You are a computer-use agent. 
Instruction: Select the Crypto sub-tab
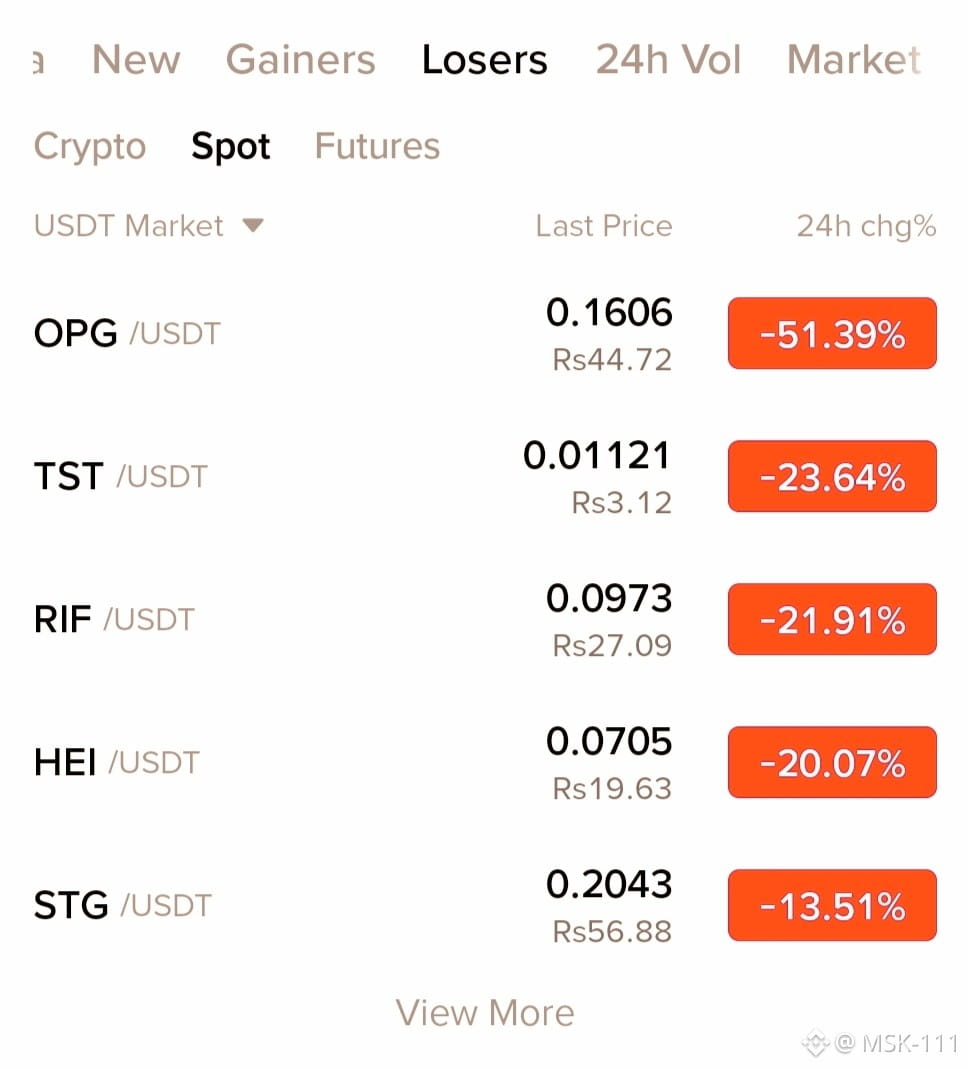[x=90, y=146]
